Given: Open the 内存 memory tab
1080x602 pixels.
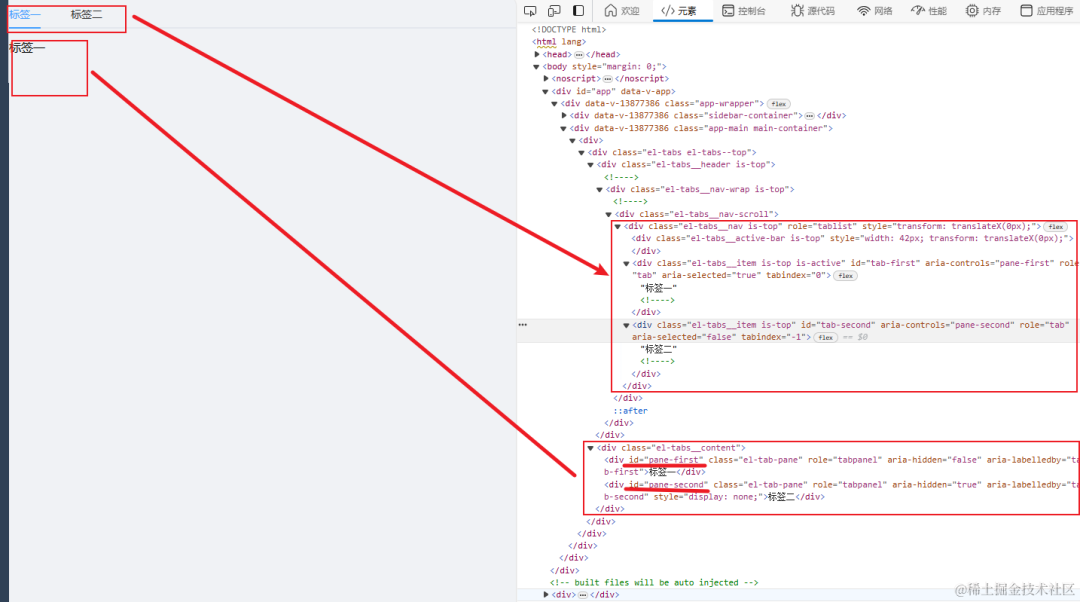Looking at the screenshot, I should (984, 10).
